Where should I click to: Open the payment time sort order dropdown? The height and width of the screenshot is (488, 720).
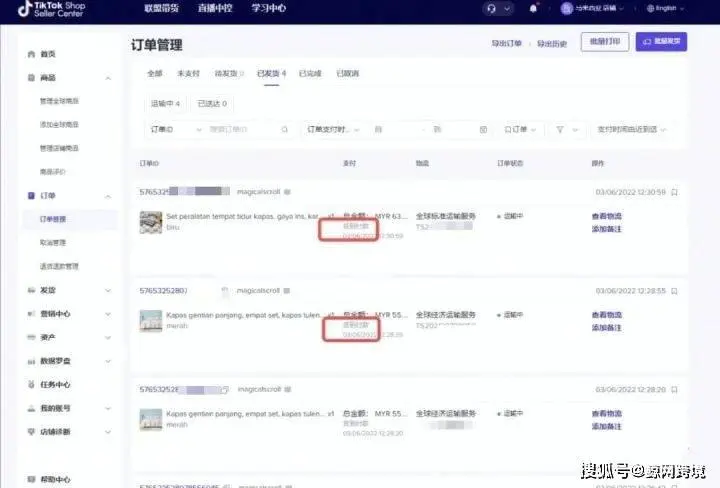point(631,129)
